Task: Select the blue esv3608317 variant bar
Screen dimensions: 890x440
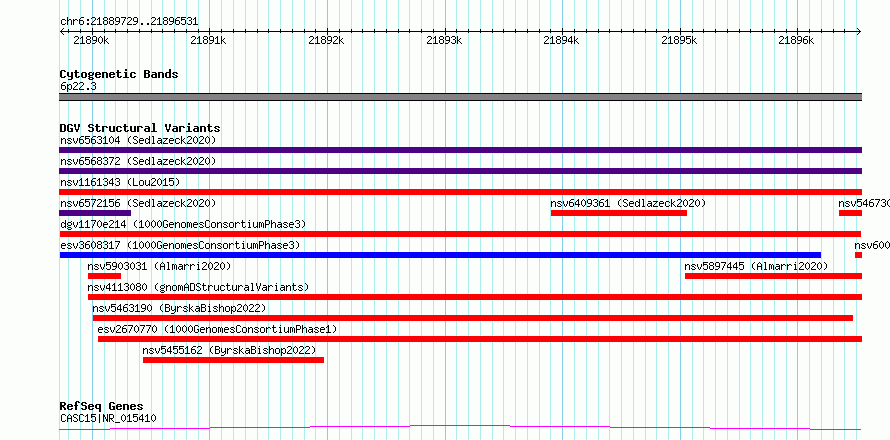Action: tap(440, 255)
